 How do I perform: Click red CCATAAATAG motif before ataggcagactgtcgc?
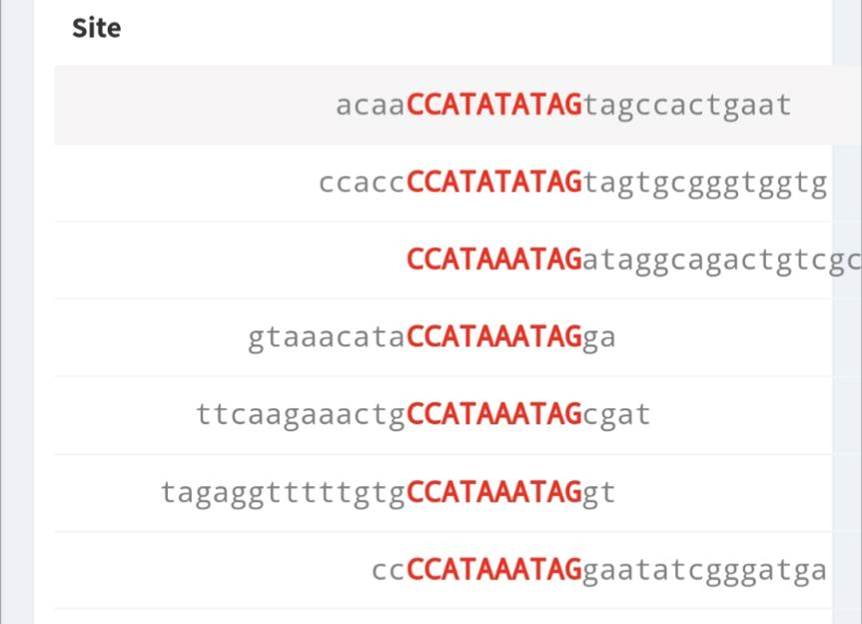pyautogui.click(x=494, y=261)
